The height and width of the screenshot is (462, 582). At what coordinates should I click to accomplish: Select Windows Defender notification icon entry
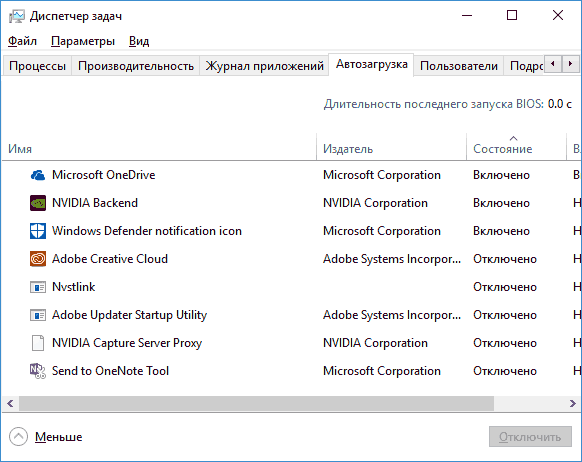coord(147,231)
